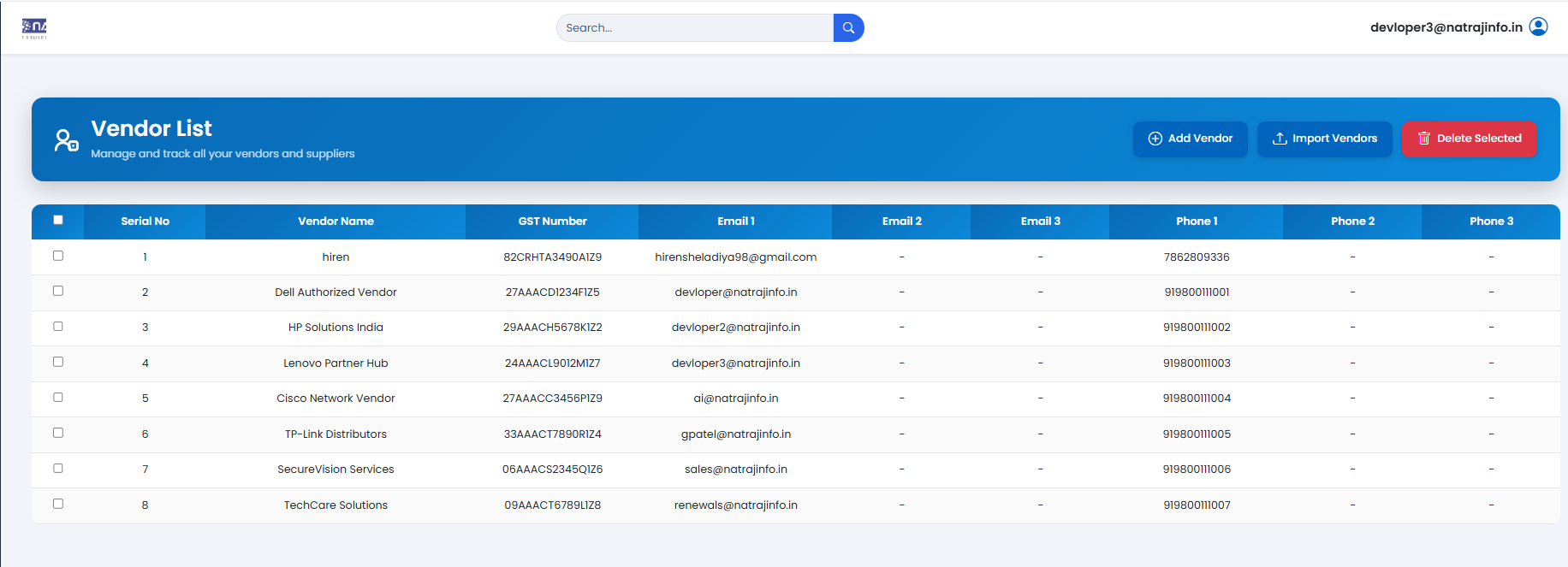Click serial number 8 cell
Viewport: 1568px width, 567px height.
click(145, 505)
